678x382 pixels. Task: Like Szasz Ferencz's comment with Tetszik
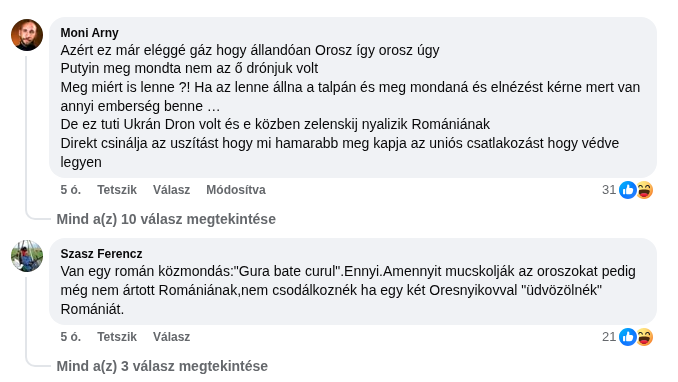[x=117, y=337]
